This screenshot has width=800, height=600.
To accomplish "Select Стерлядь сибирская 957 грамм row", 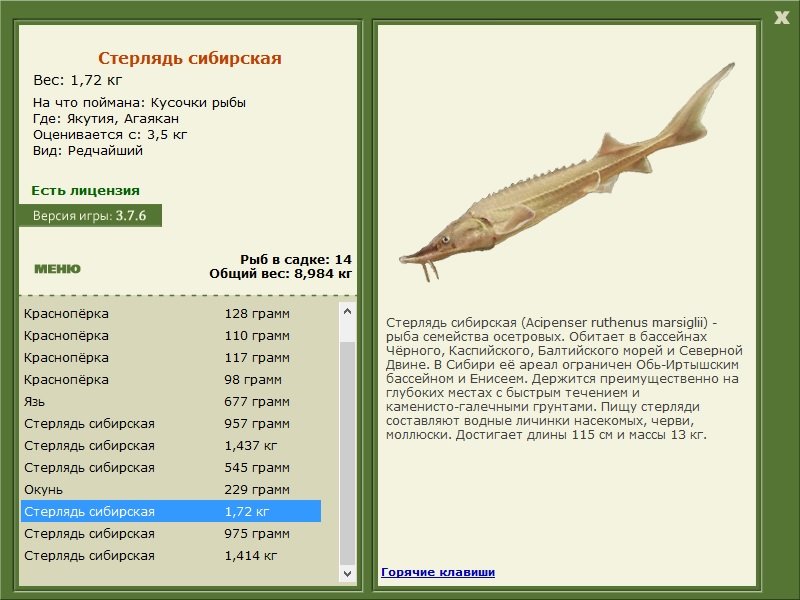I will pos(171,423).
